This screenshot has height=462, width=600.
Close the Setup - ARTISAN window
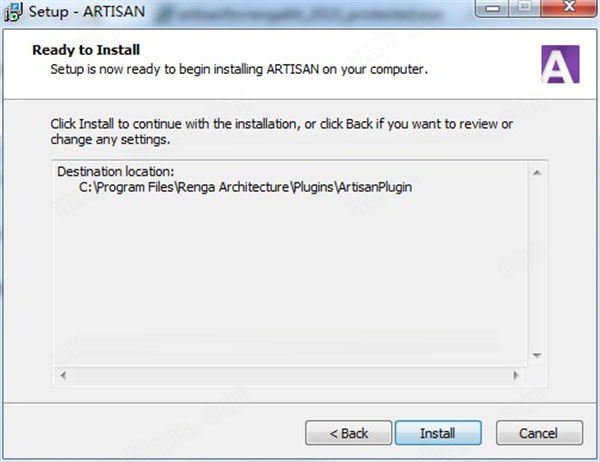[569, 8]
